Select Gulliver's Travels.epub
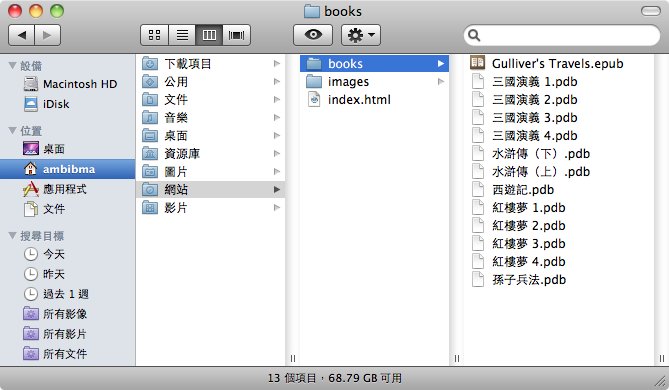 pos(558,64)
